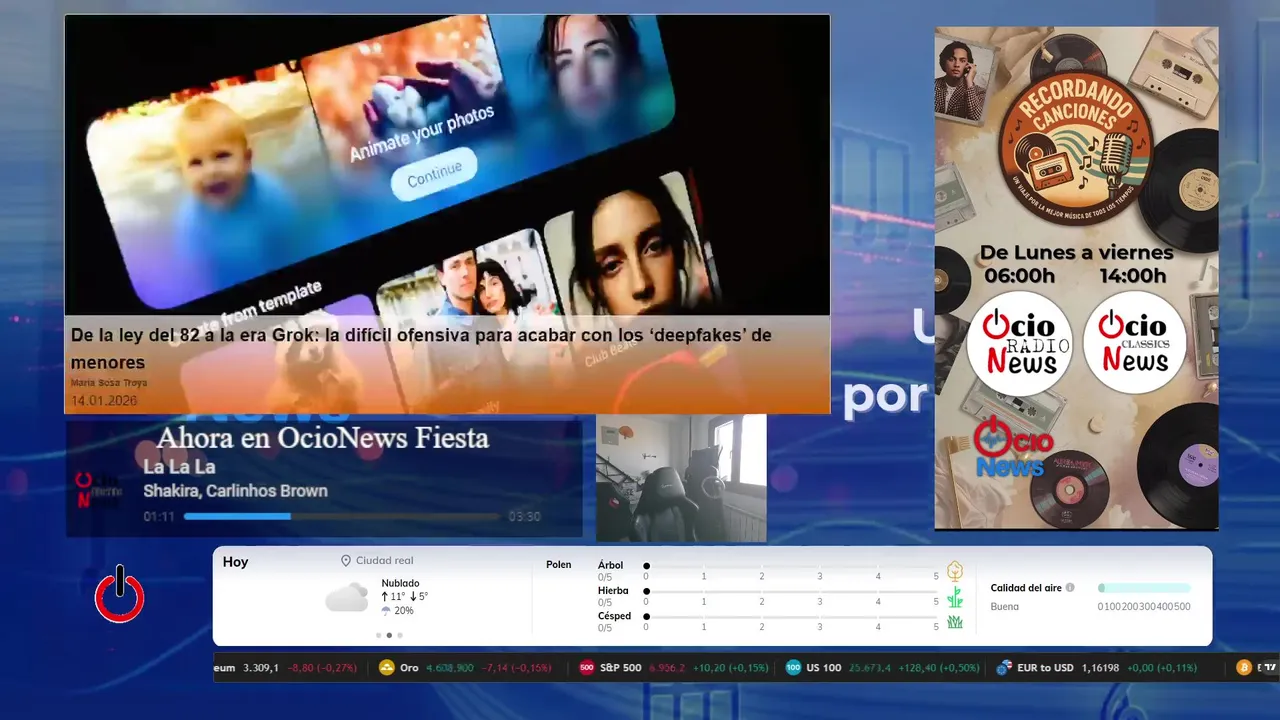This screenshot has height=720, width=1280.
Task: Click the 14:00h schedule time
Action: click(1132, 276)
